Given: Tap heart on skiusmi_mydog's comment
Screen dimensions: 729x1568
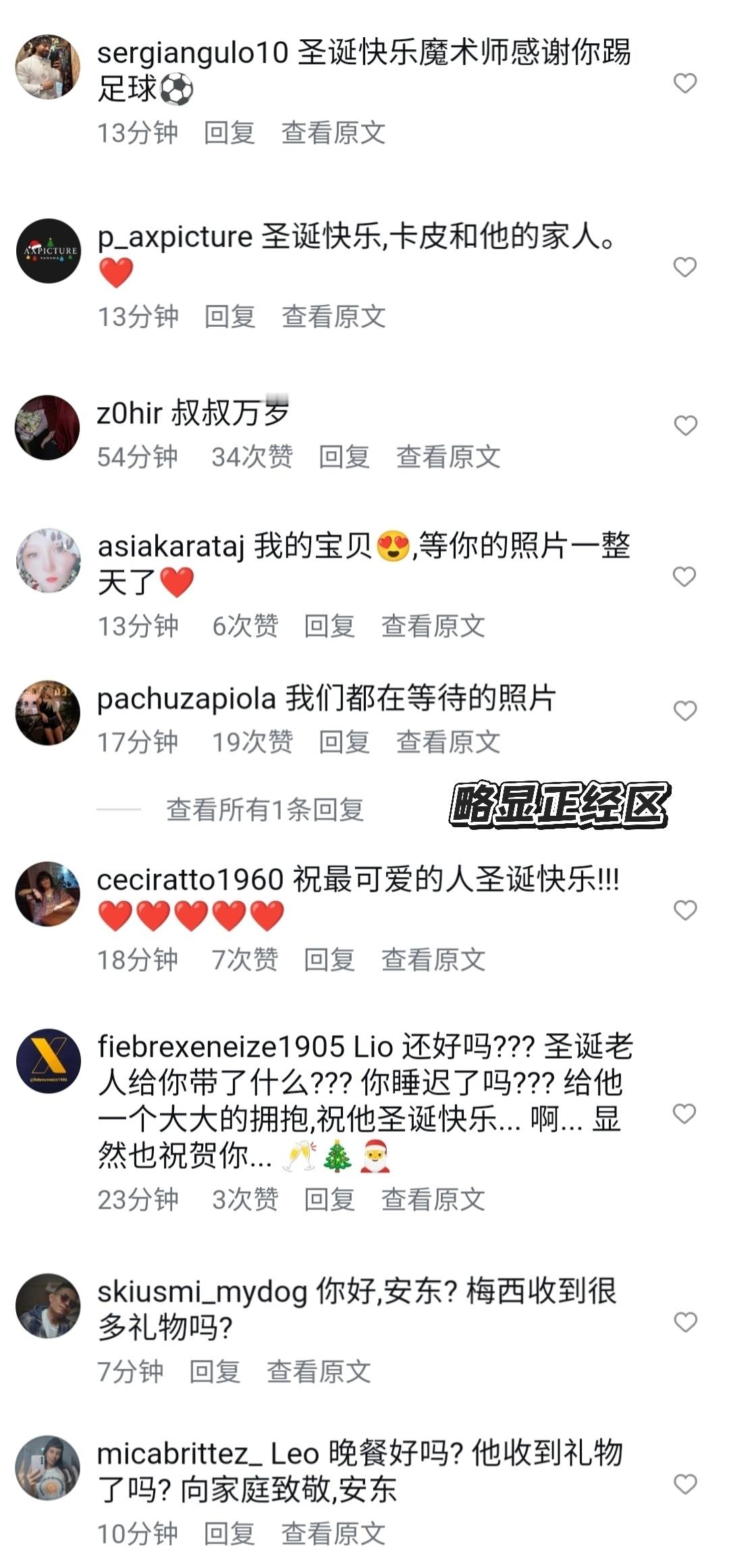Looking at the screenshot, I should (685, 1322).
